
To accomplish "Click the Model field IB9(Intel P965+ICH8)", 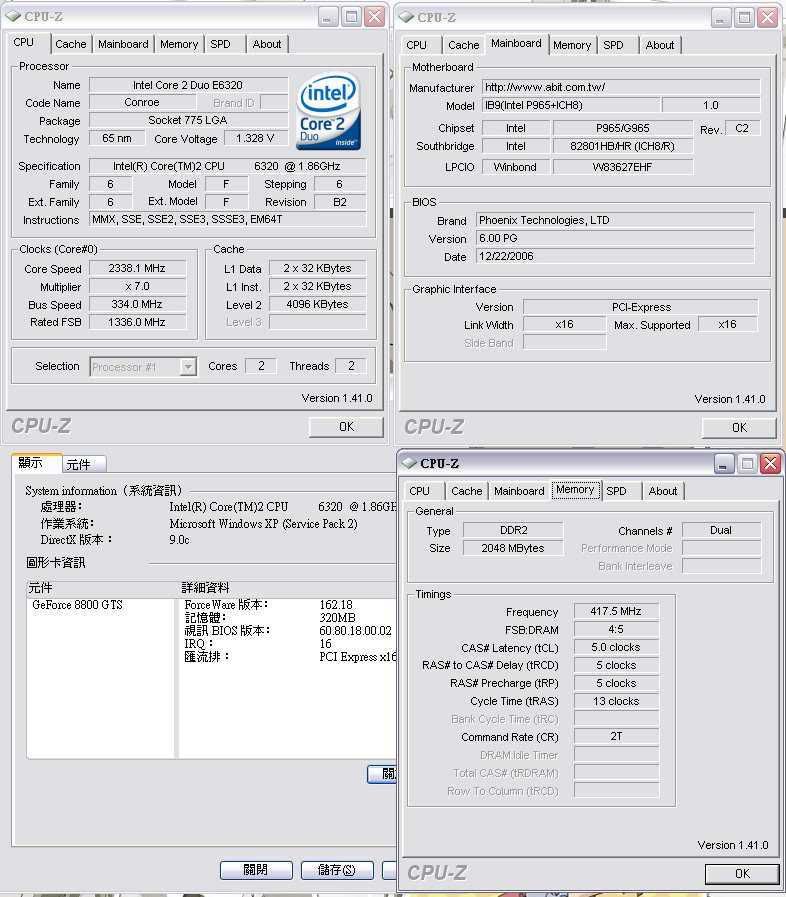I will [571, 105].
